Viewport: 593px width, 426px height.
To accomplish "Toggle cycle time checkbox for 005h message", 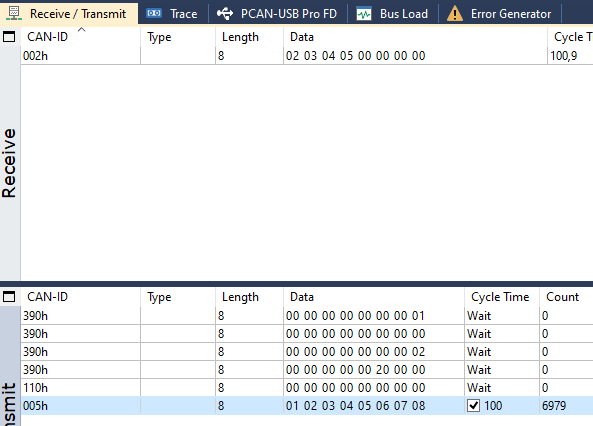I will 473,406.
